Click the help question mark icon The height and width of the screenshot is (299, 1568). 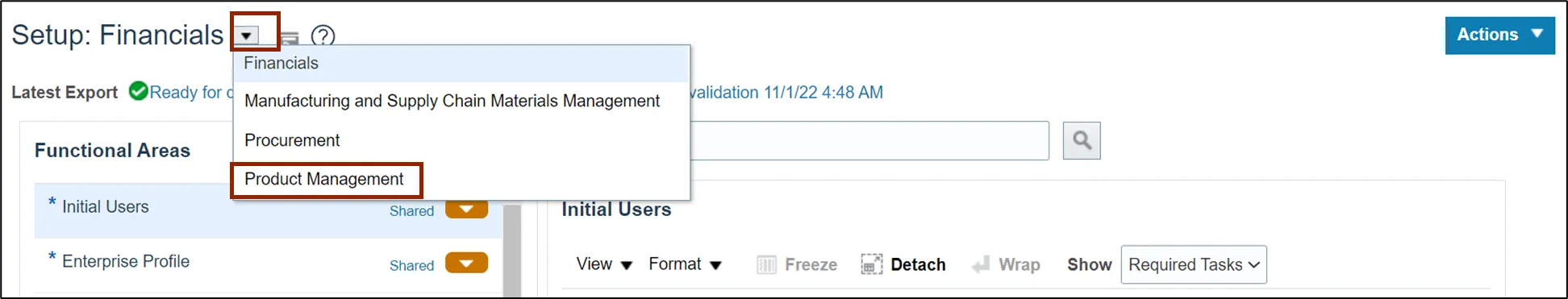click(323, 36)
